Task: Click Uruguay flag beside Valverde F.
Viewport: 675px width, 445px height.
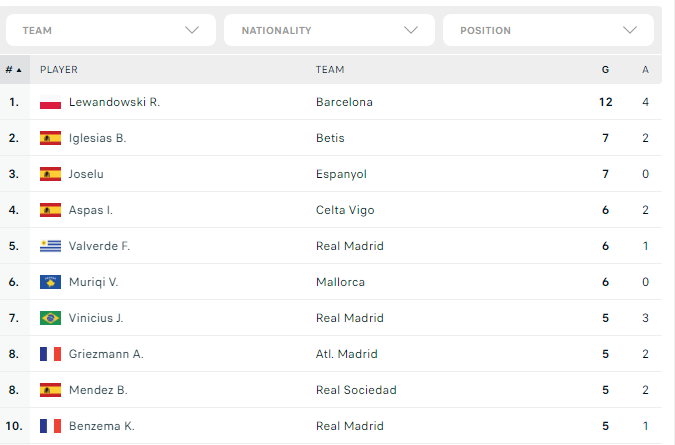Action: 50,246
